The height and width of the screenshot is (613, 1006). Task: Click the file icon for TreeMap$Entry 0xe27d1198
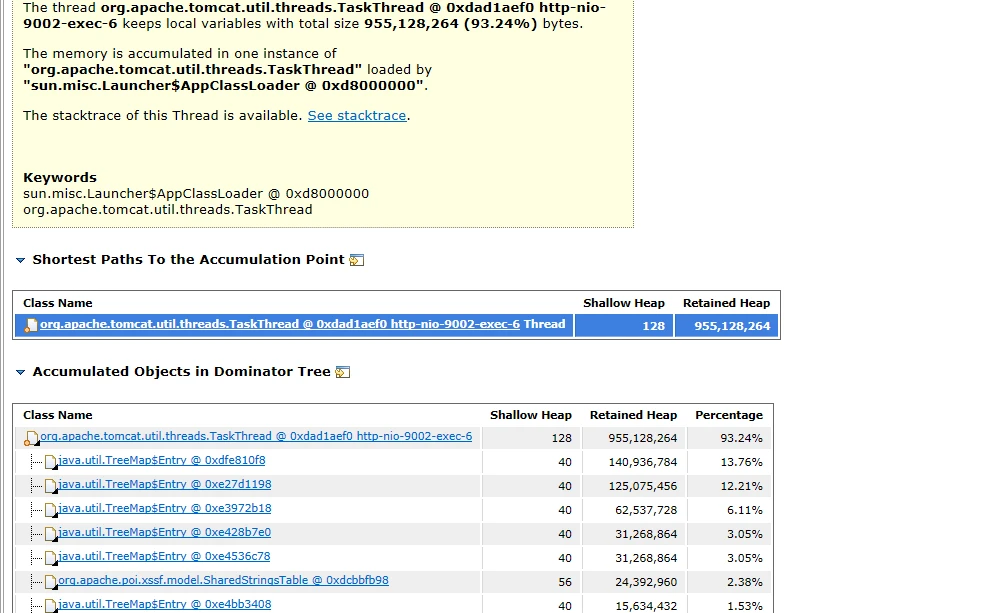click(50, 486)
